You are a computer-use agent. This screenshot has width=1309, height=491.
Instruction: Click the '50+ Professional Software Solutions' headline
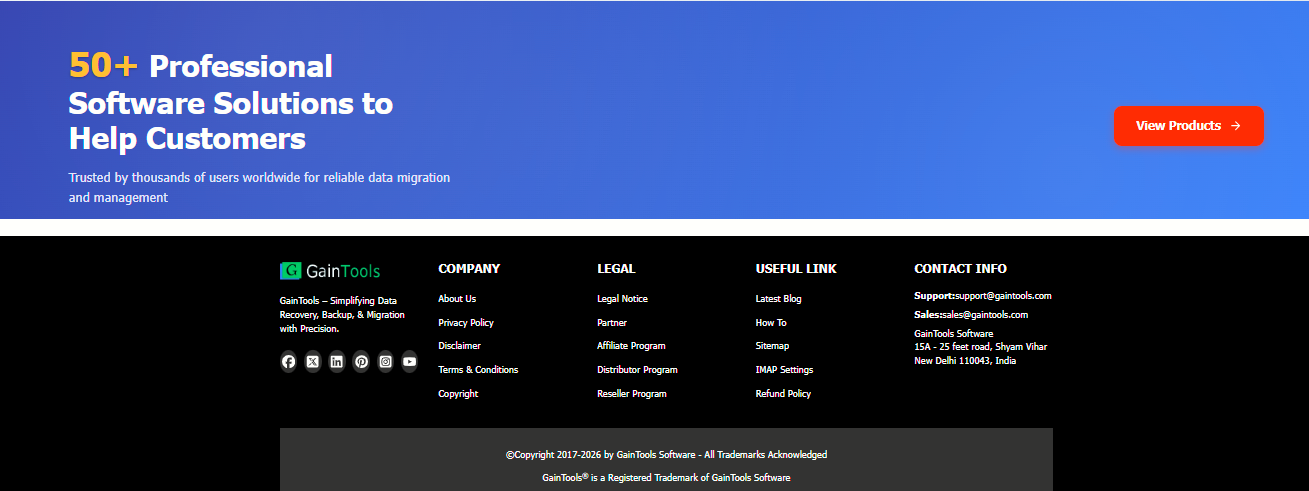pos(231,102)
